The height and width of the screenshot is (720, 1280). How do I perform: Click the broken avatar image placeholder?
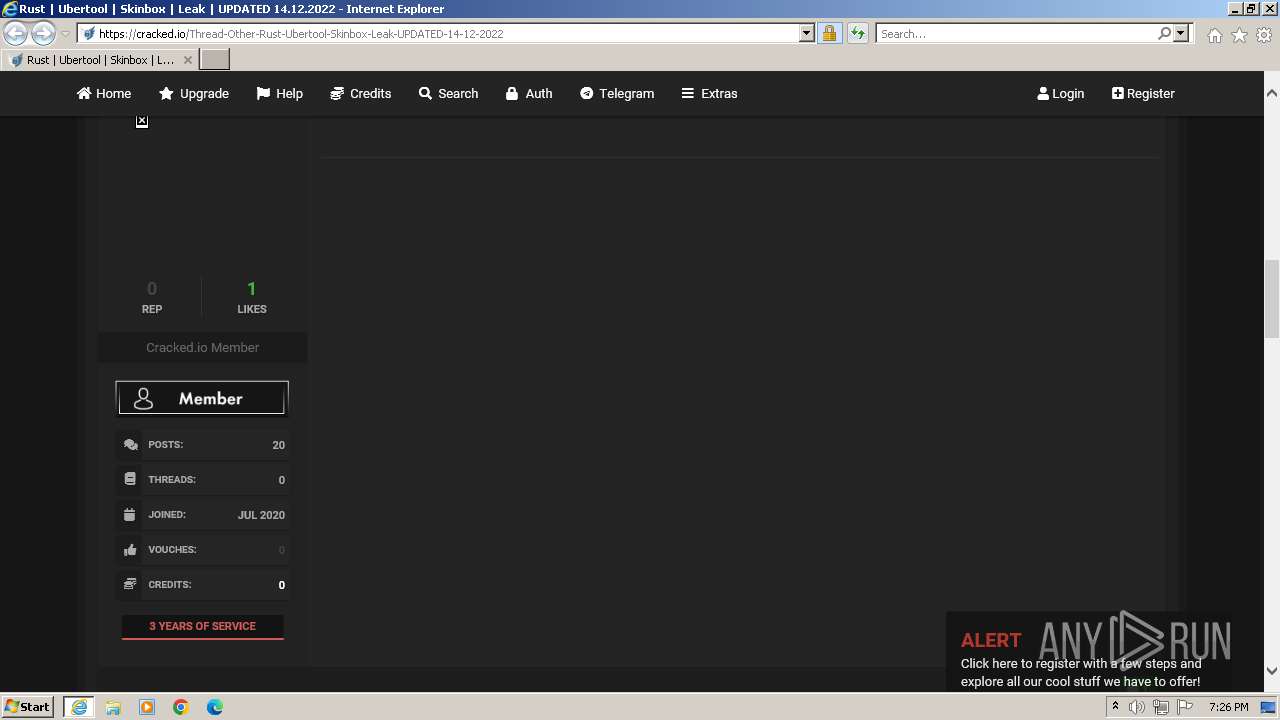pos(142,121)
